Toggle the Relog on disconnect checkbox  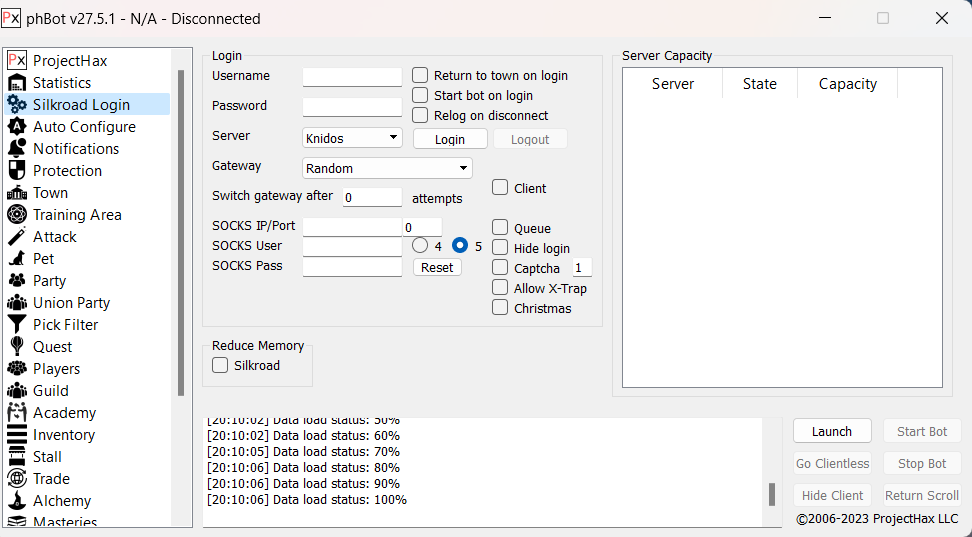pyautogui.click(x=420, y=116)
